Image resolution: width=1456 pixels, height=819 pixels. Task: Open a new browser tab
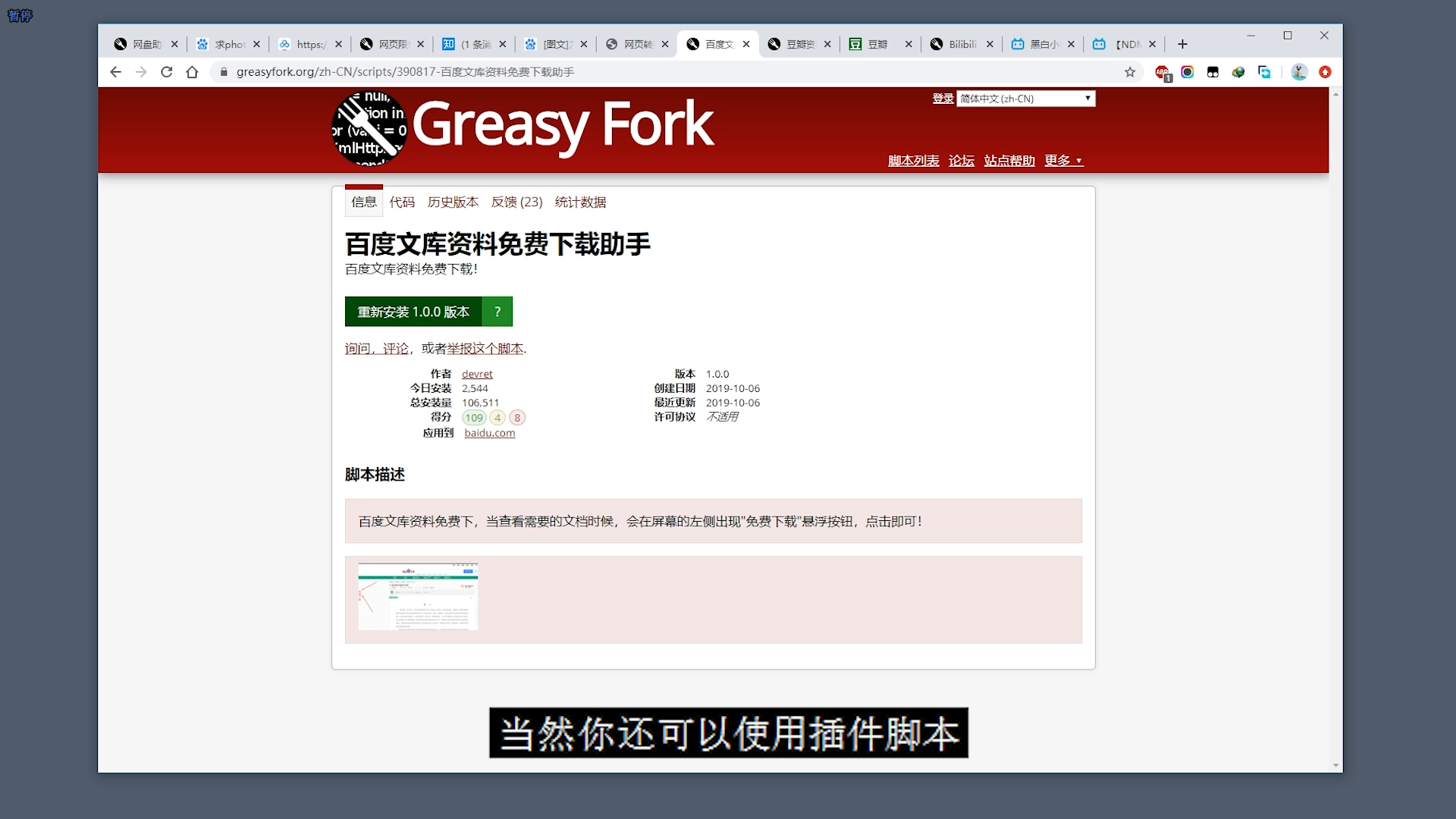(x=1182, y=44)
